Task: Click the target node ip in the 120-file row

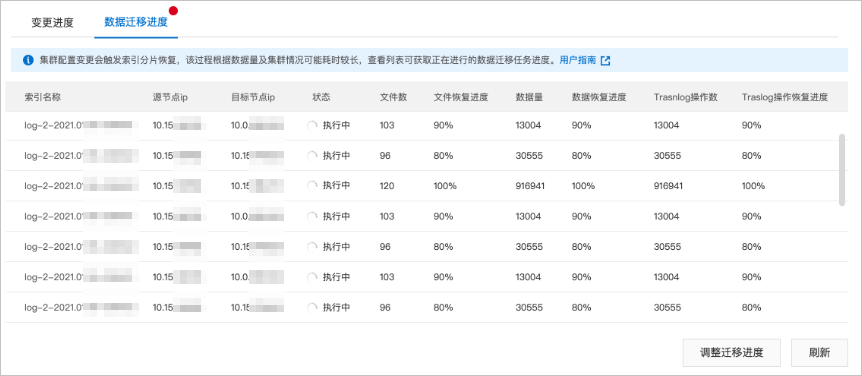Action: [x=257, y=186]
